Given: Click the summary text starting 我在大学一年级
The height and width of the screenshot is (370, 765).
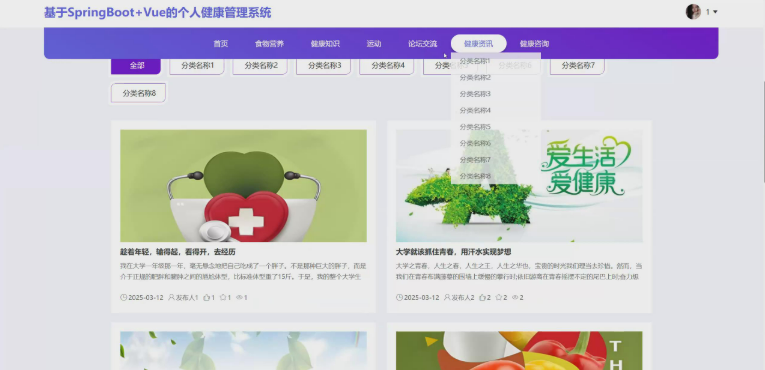Looking at the screenshot, I should (x=243, y=271).
